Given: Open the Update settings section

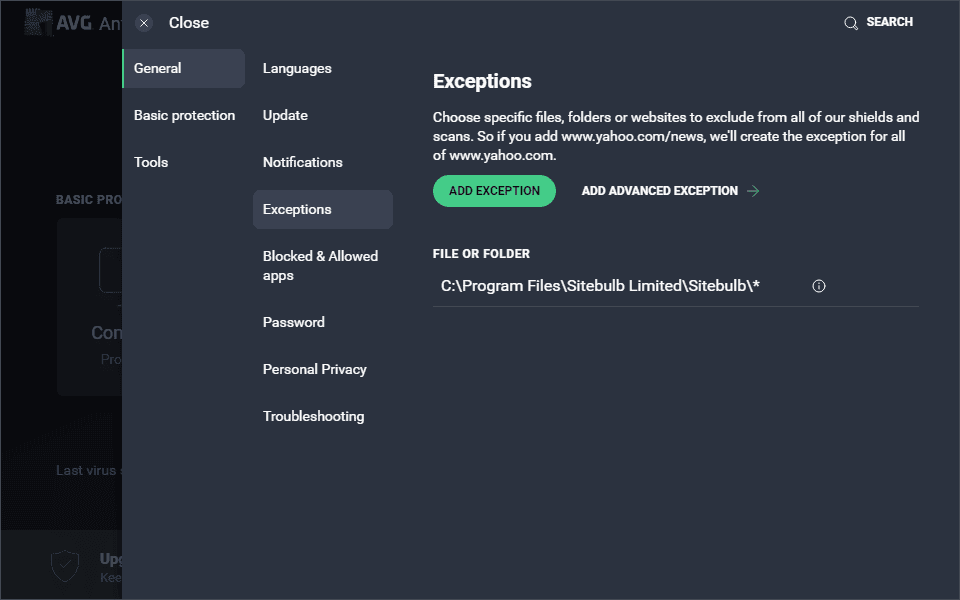Looking at the screenshot, I should [x=285, y=115].
